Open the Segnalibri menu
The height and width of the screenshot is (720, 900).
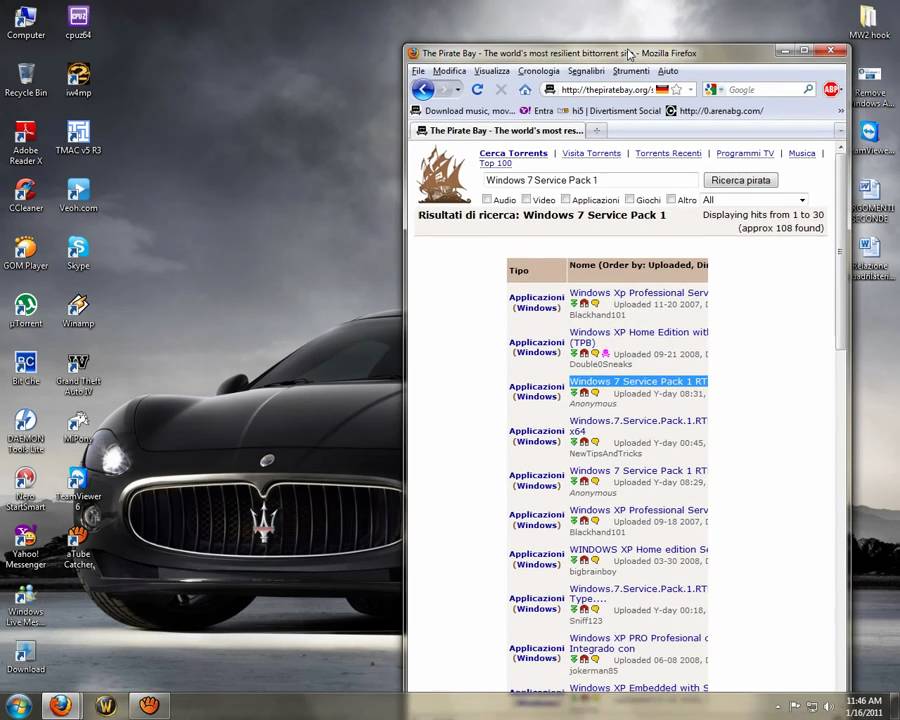[x=586, y=71]
